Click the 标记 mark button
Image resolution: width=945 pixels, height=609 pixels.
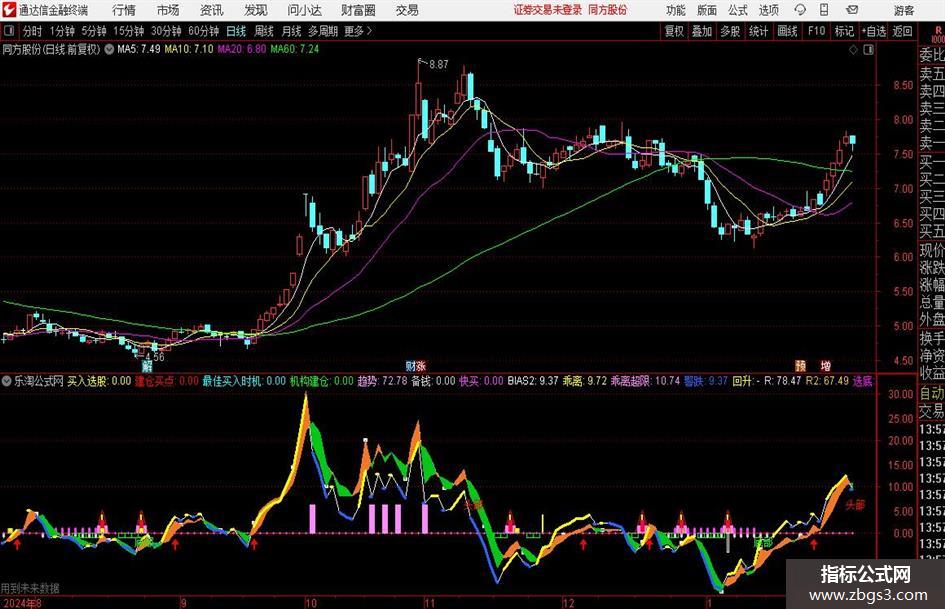(x=844, y=31)
